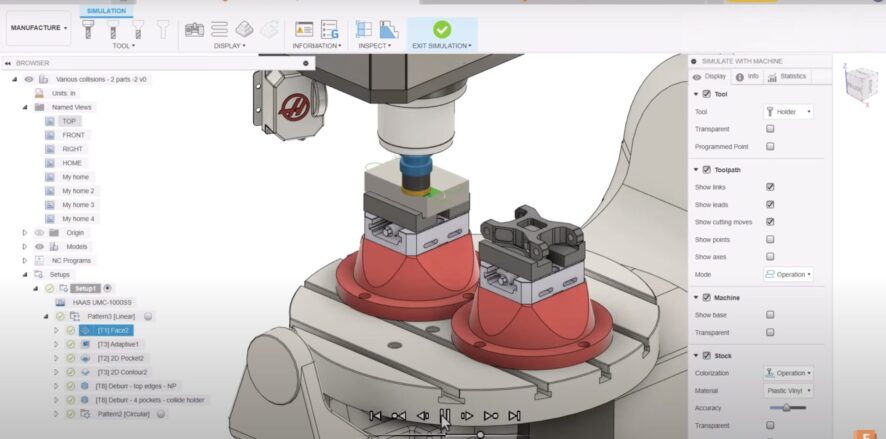Collapse the Setups node
Viewport: 886px width, 439px height.
(x=25, y=275)
